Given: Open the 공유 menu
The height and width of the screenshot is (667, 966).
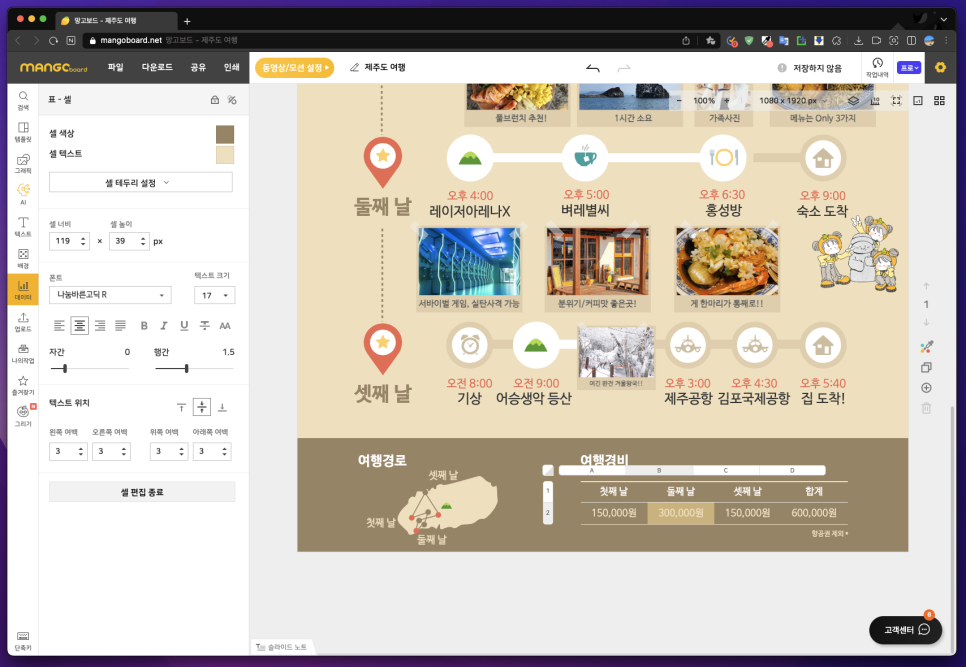Looking at the screenshot, I should point(198,67).
